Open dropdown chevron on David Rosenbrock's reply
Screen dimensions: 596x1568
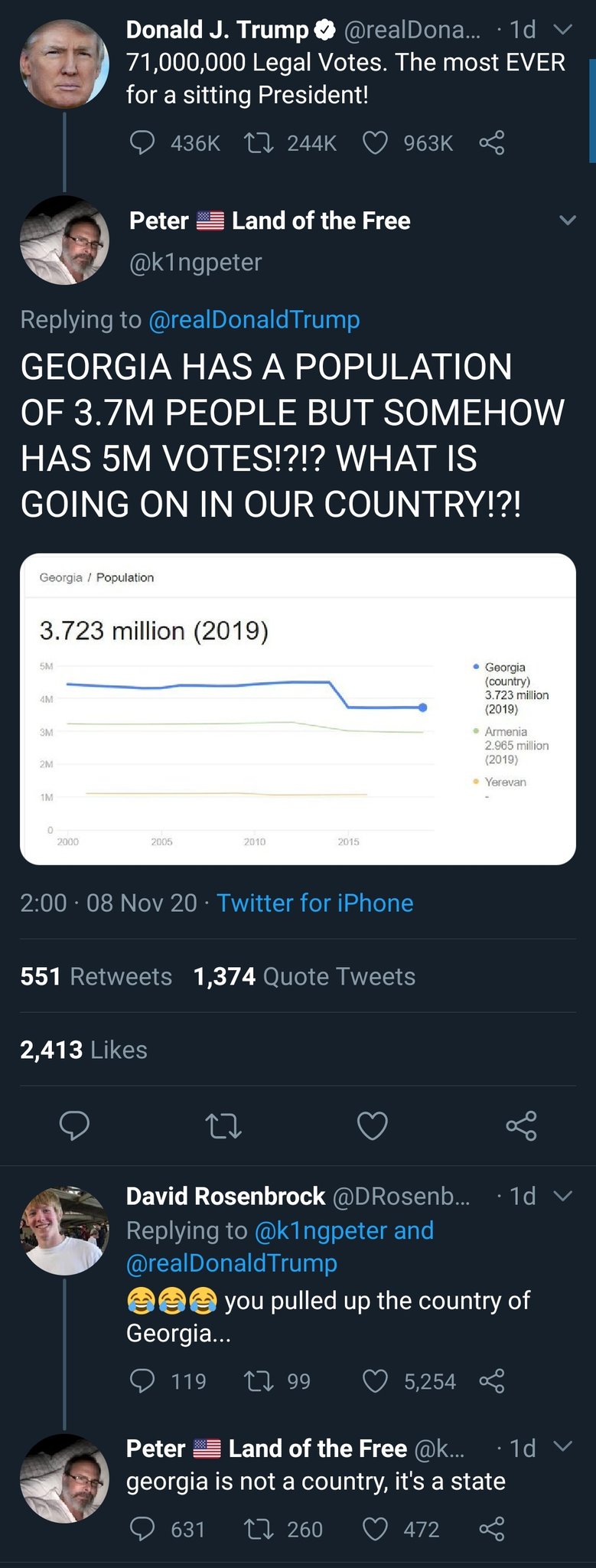click(562, 1196)
